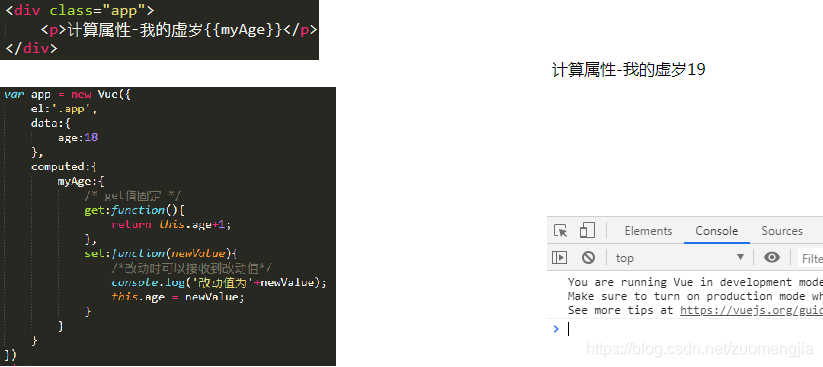Click the closing '</div>' HTML line
Viewport: 823px width, 367px height.
31,48
